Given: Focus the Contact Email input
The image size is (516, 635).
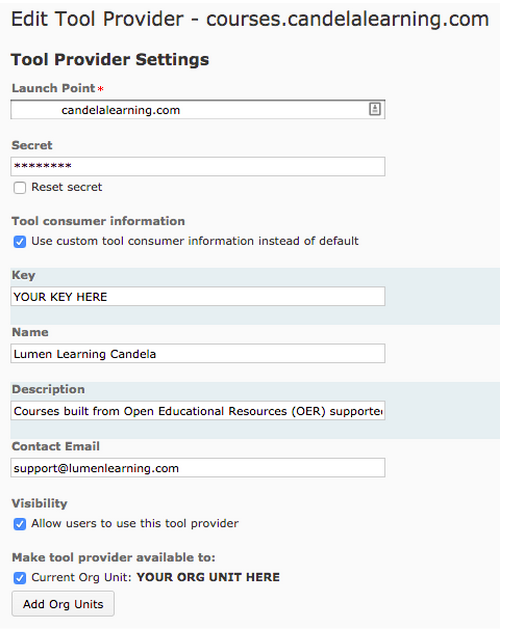Looking at the screenshot, I should tap(198, 468).
